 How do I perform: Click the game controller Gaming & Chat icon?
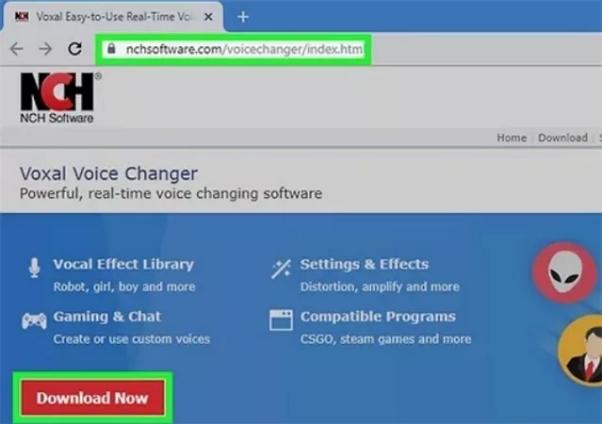click(x=34, y=320)
